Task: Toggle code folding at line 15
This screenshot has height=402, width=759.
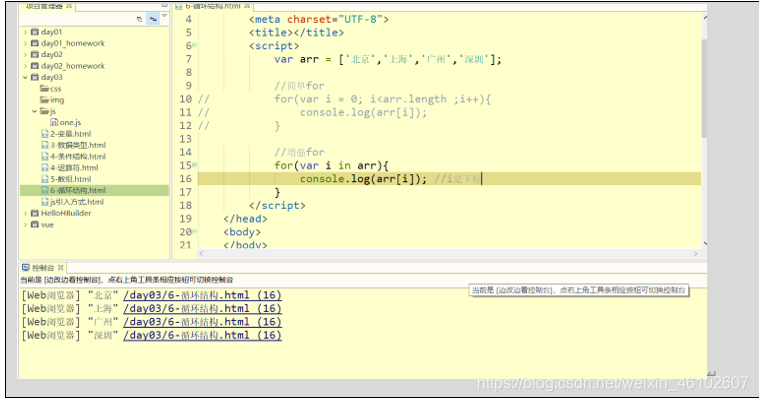Action: coord(195,165)
